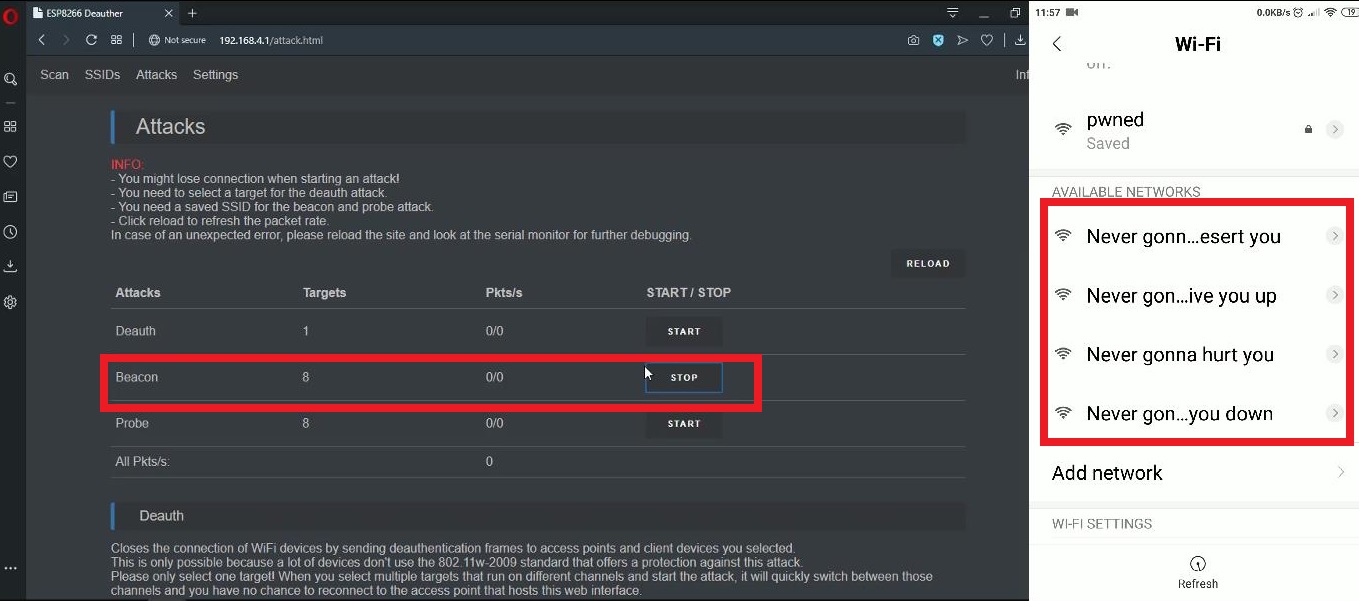Take snapshot with camera toolbar icon
The image size is (1359, 601).
tap(913, 40)
